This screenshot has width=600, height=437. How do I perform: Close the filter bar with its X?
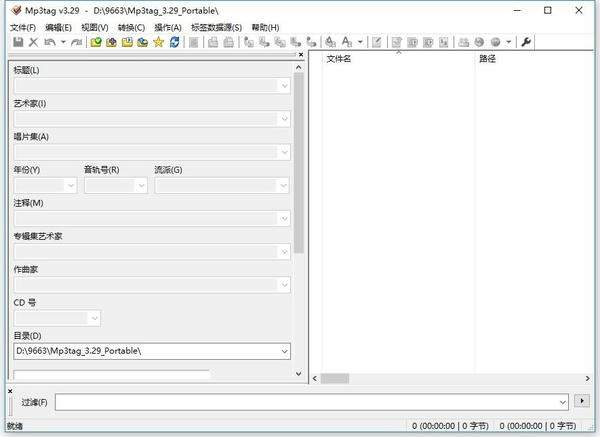tap(10, 391)
